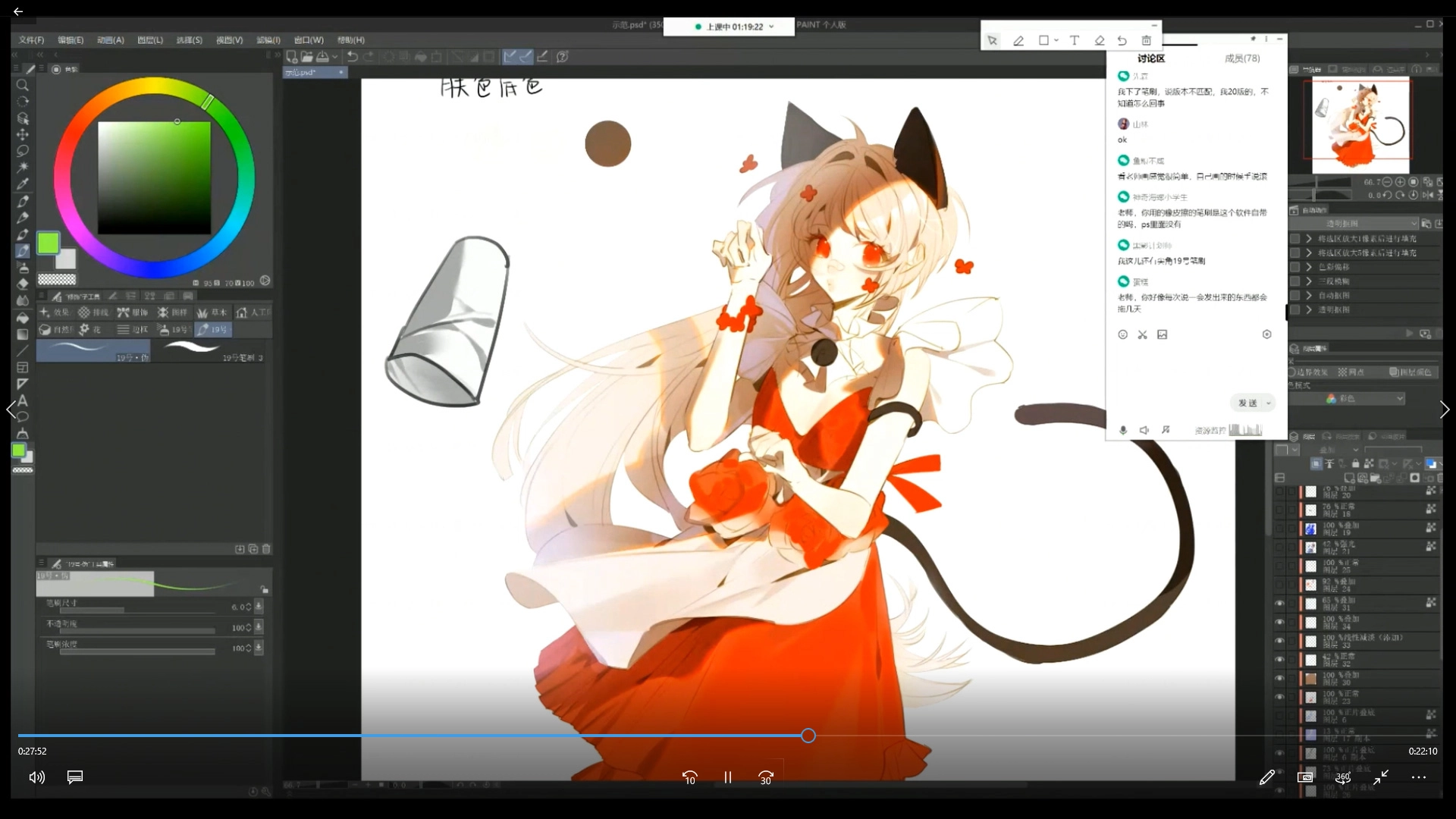The image size is (1456, 819).
Task: Click the text tool in annotation bar
Action: (1075, 41)
